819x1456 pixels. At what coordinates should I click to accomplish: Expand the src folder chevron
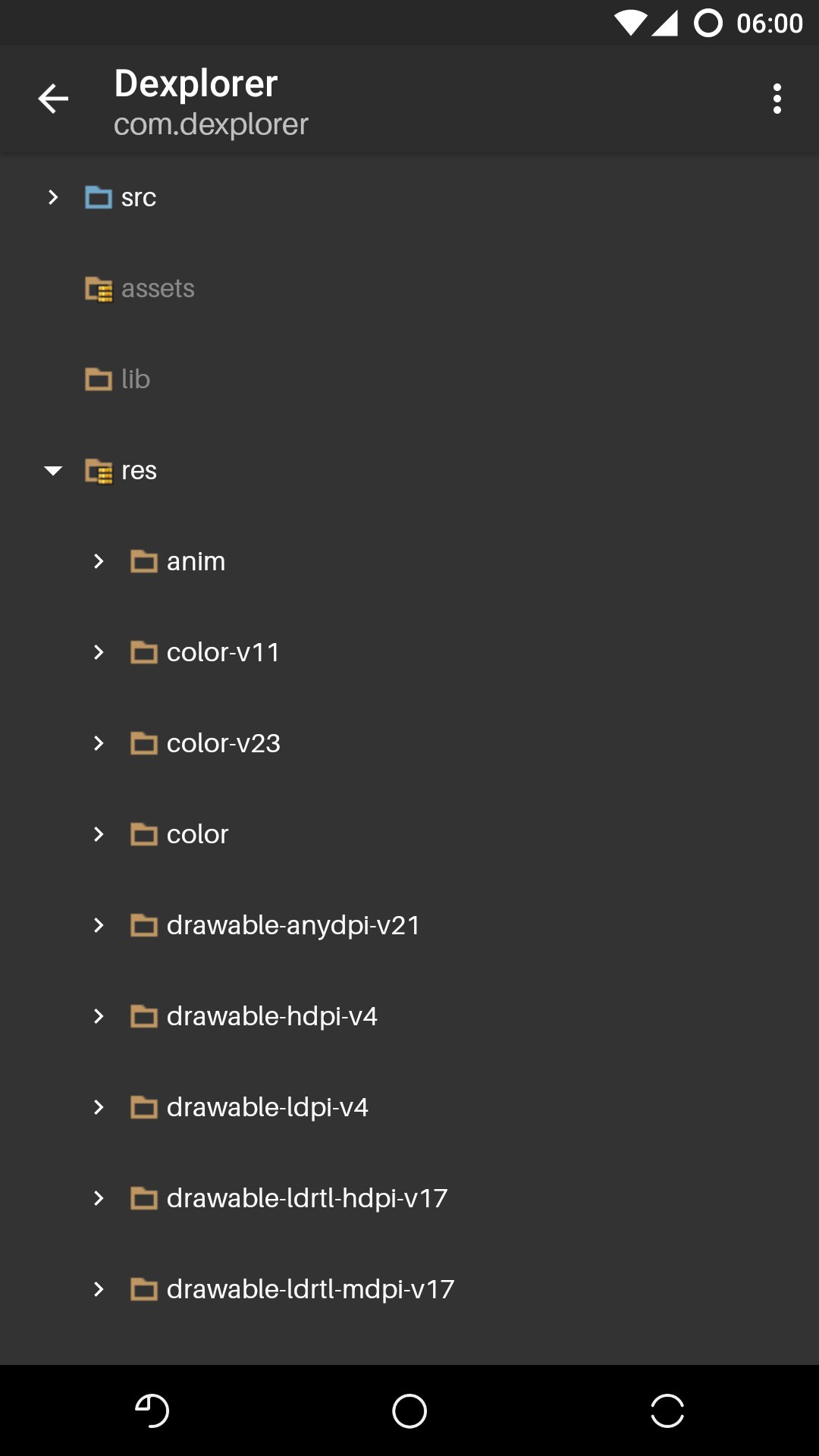coord(53,197)
